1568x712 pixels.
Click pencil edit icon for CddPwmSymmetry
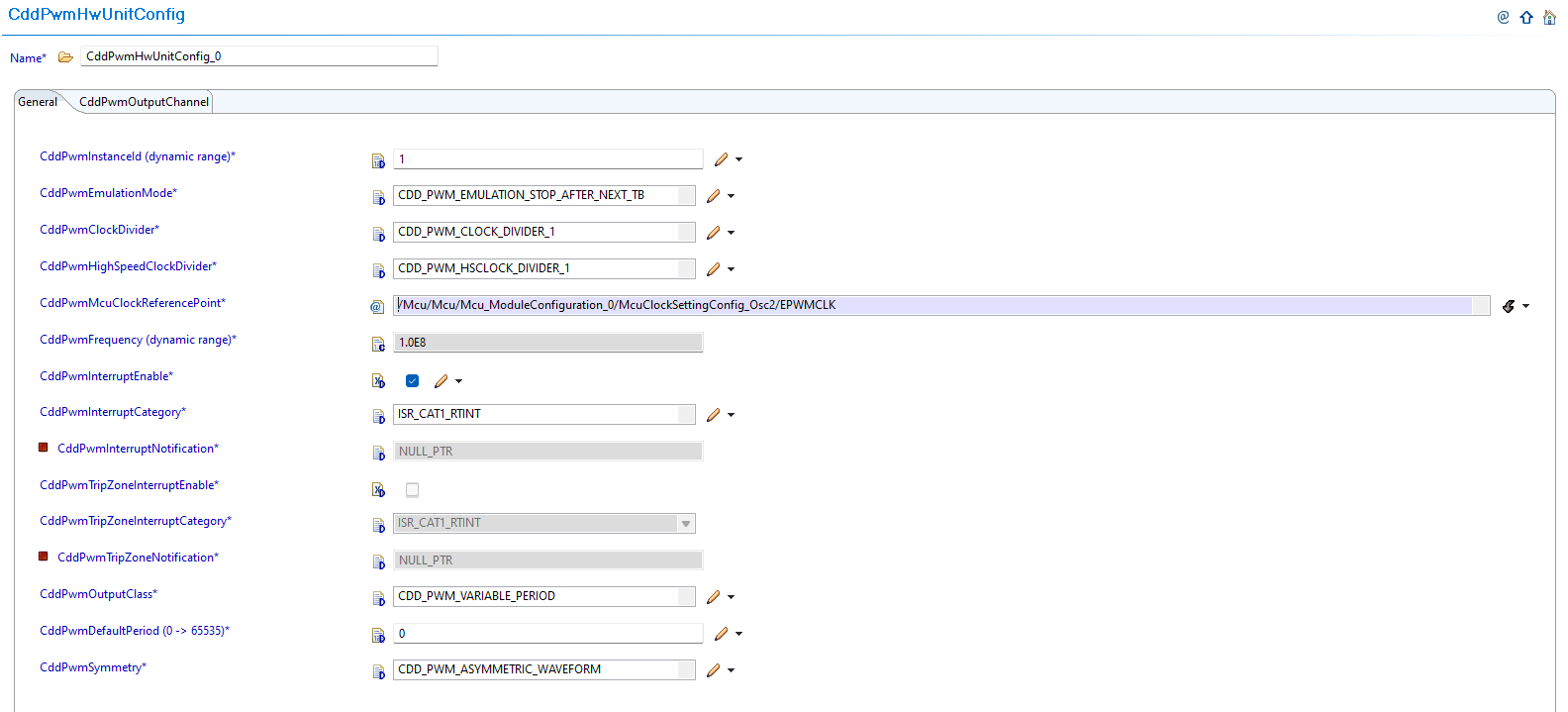(x=713, y=670)
